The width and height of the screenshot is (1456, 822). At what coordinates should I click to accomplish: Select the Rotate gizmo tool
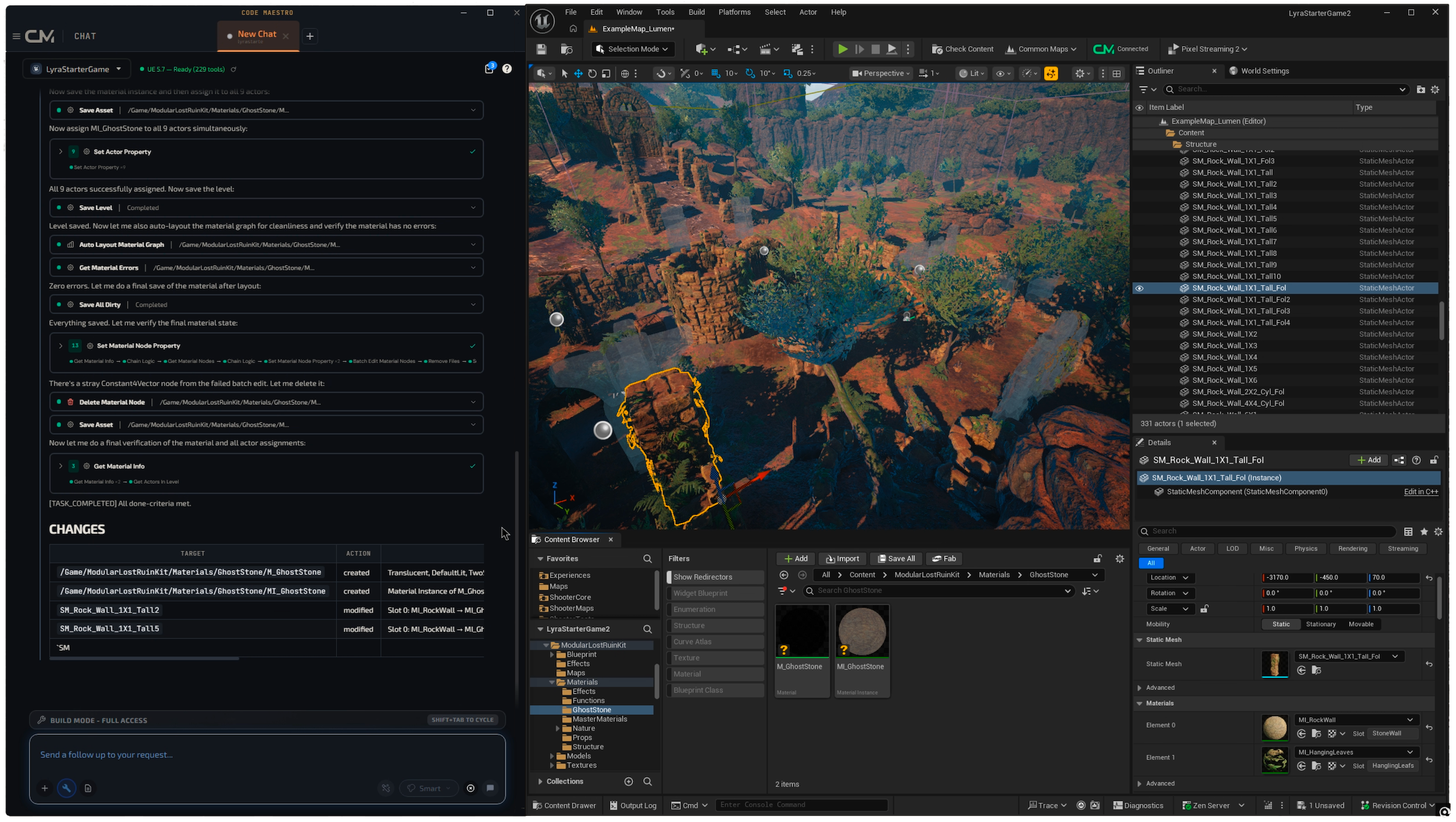592,73
